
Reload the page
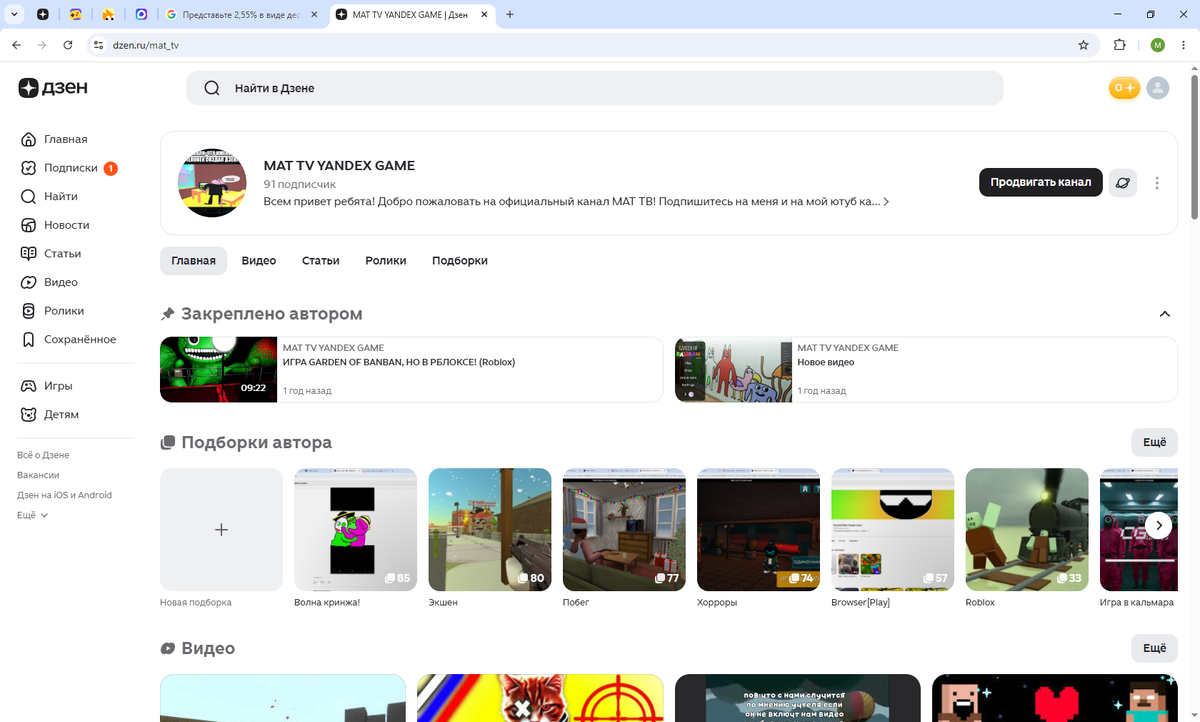coord(68,45)
